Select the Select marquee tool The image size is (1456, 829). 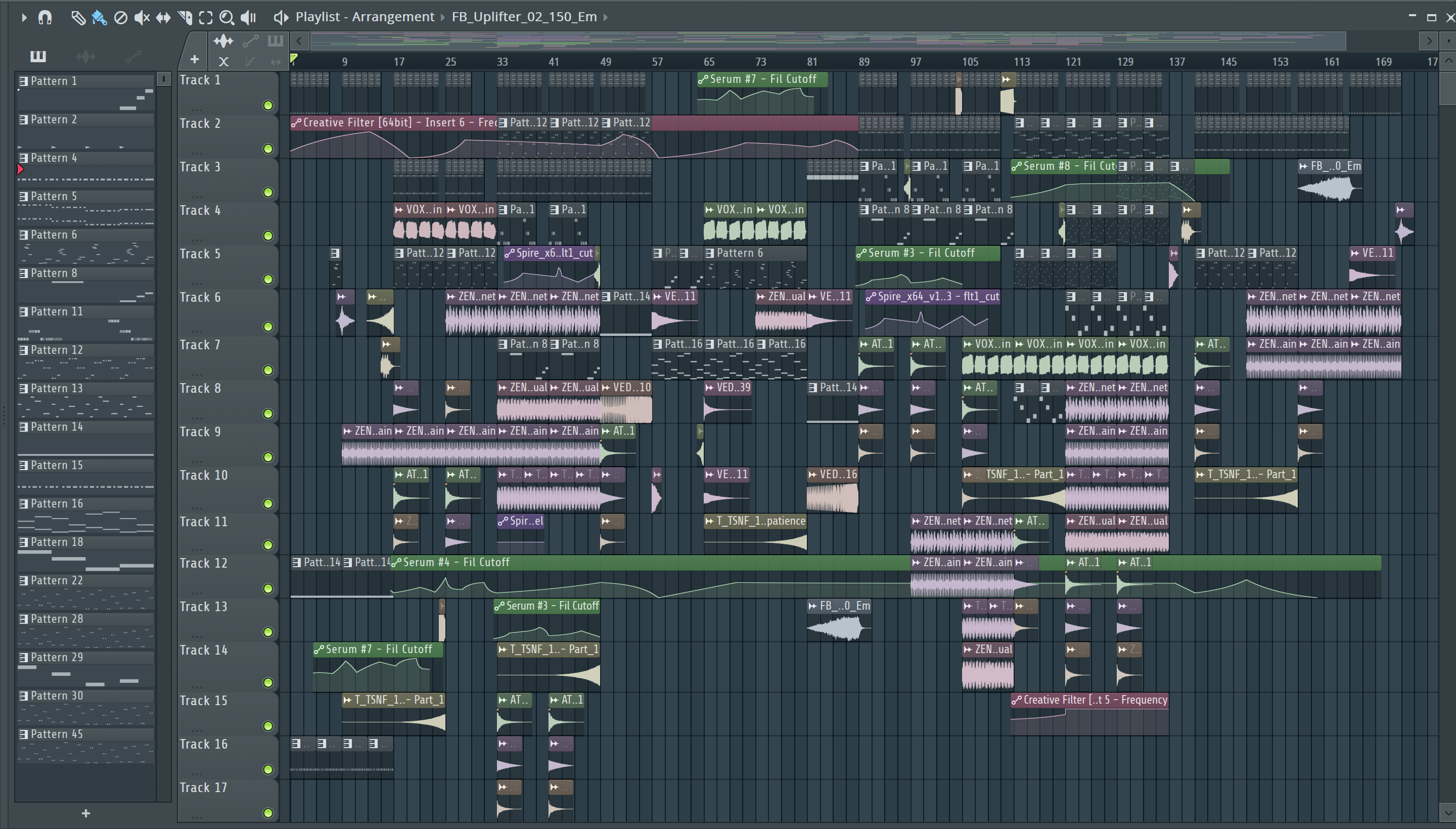point(206,18)
